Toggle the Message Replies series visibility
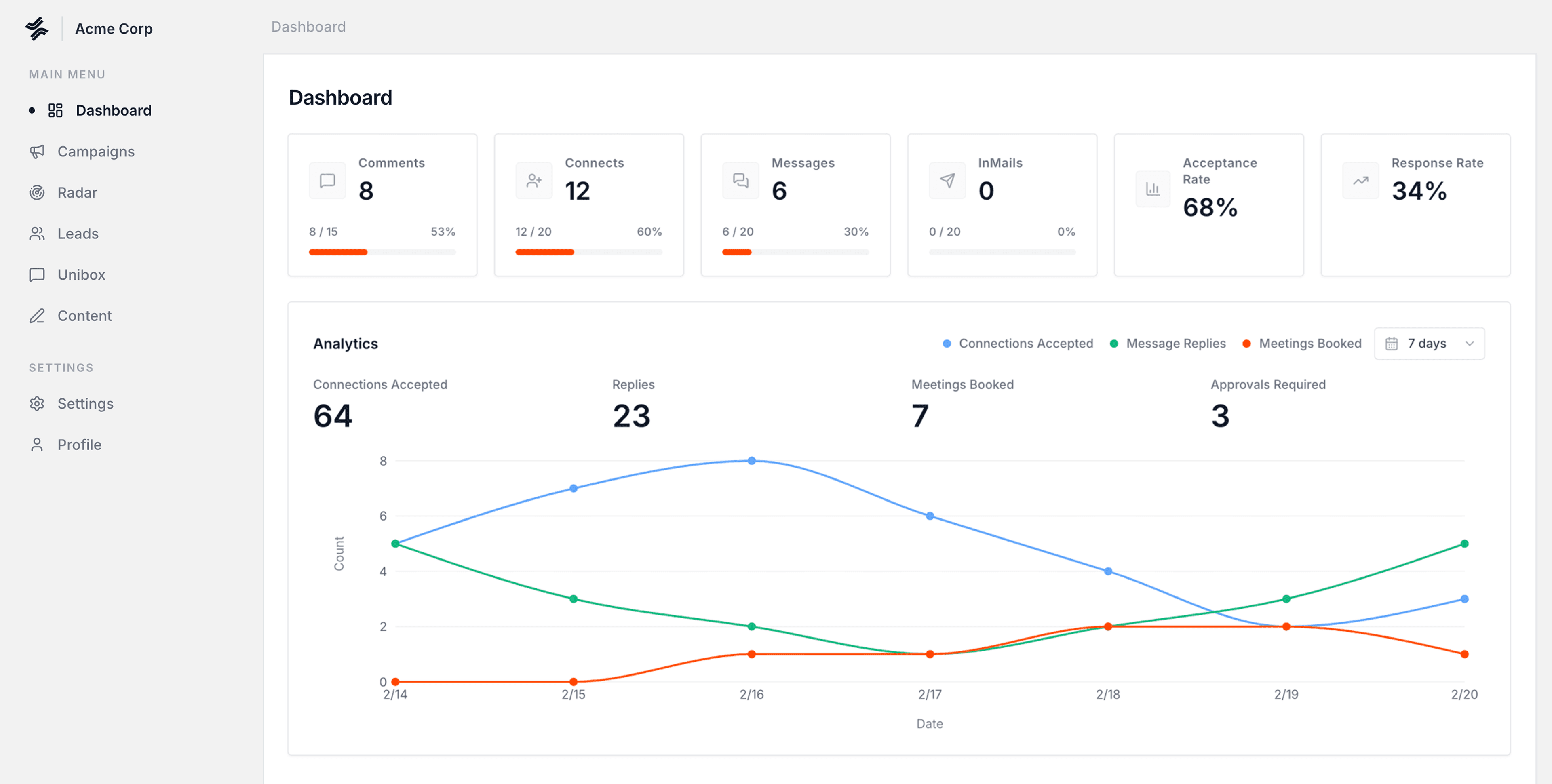Viewport: 1552px width, 784px height. (1168, 343)
